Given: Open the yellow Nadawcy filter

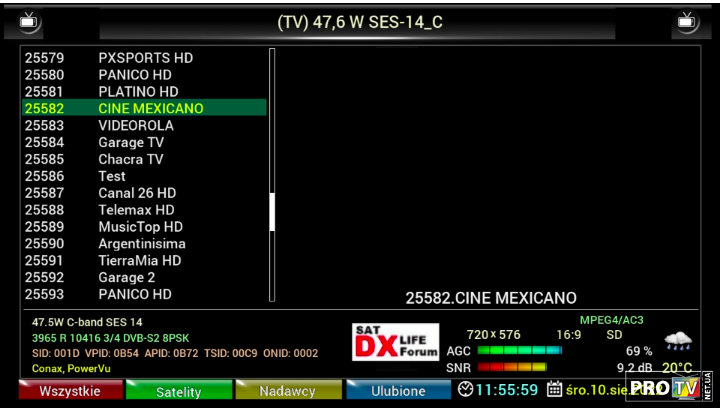Looking at the screenshot, I should 287,391.
